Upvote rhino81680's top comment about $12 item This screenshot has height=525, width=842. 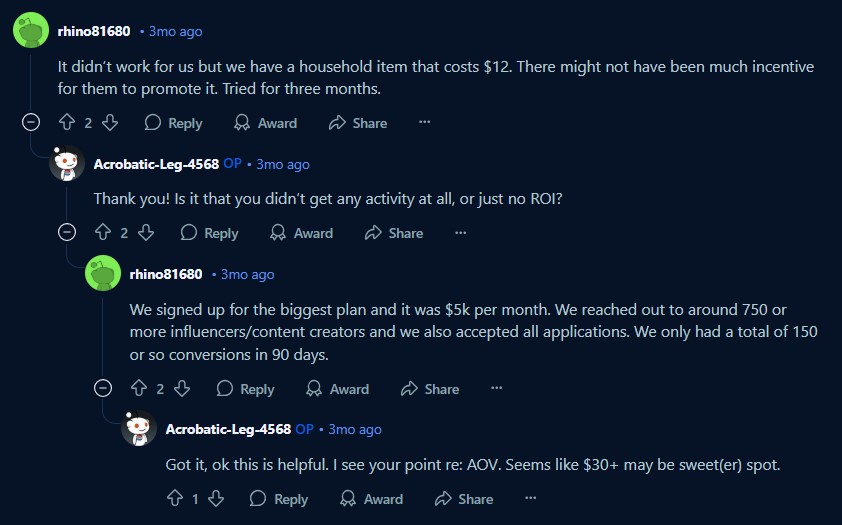click(x=67, y=123)
